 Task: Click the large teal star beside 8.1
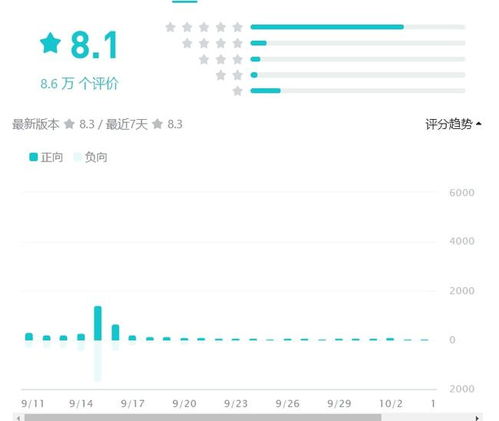pyautogui.click(x=50, y=43)
